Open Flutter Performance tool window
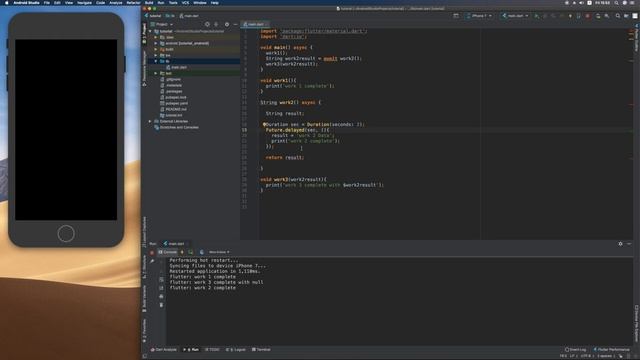Viewport: 640px width, 360px height. [x=611, y=350]
